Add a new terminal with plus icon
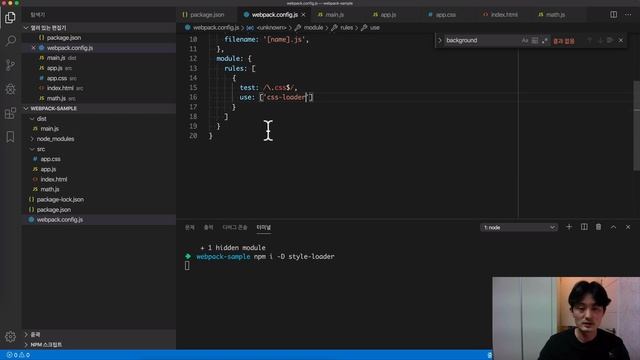This screenshot has height=360, width=640. (x=569, y=227)
